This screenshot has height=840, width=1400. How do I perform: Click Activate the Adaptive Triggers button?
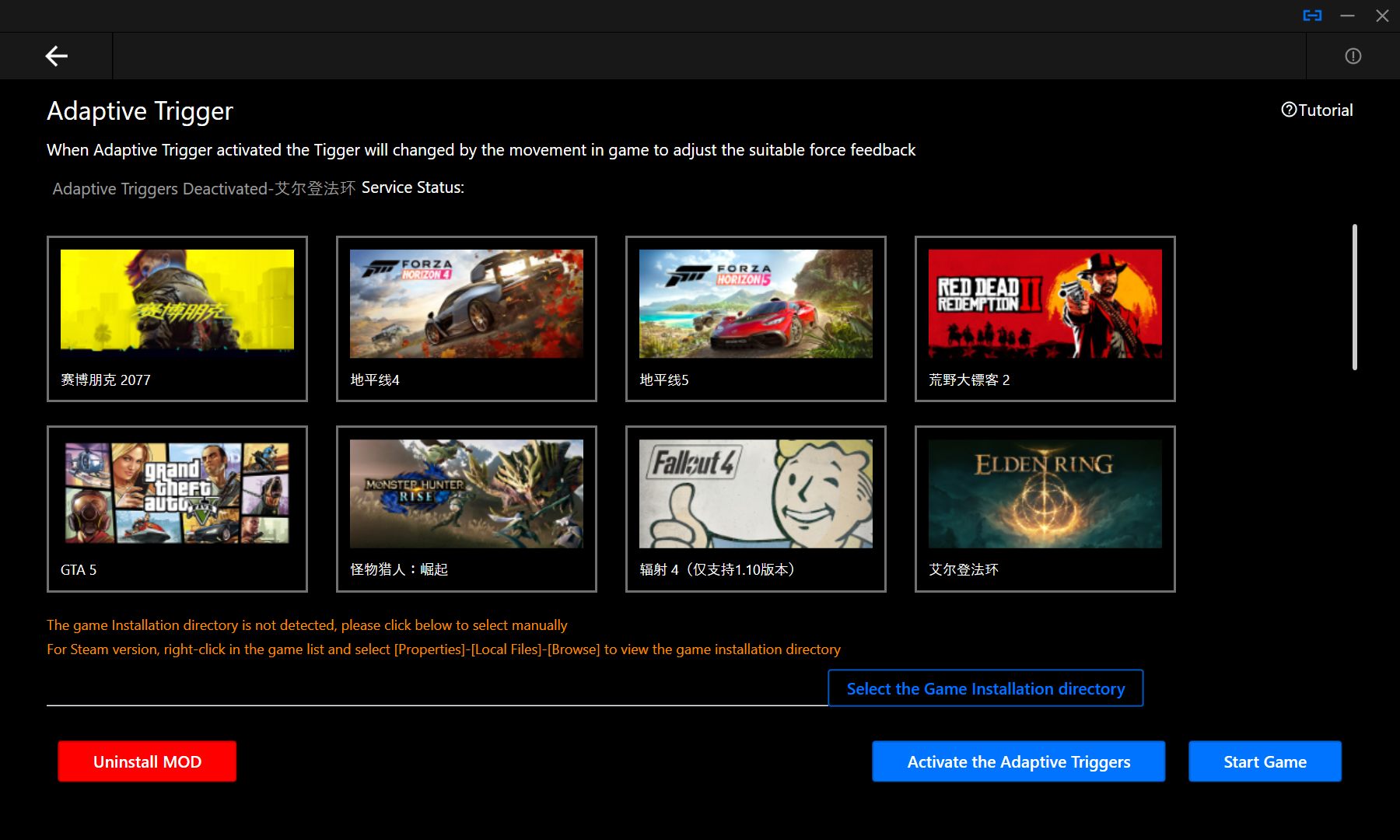pos(1019,761)
